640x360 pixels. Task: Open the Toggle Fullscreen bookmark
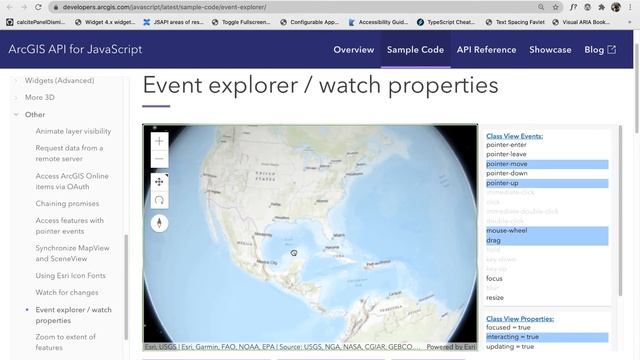point(242,22)
